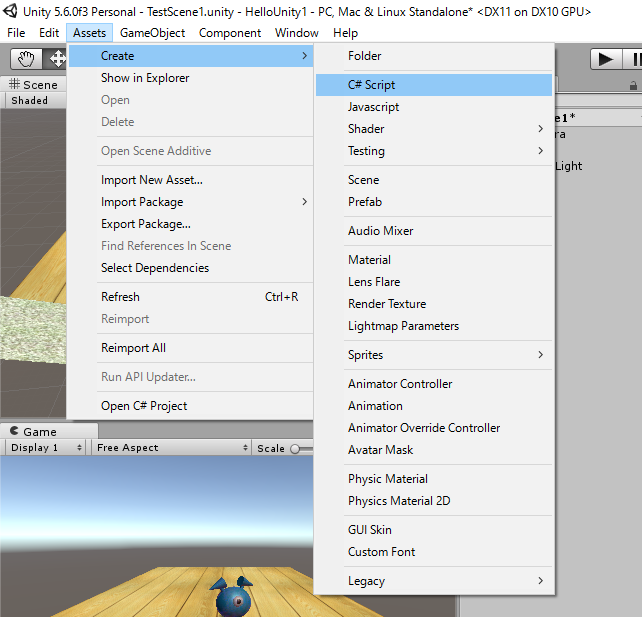The image size is (642, 617).
Task: Create a Lens Flare asset
Action: 434,282
